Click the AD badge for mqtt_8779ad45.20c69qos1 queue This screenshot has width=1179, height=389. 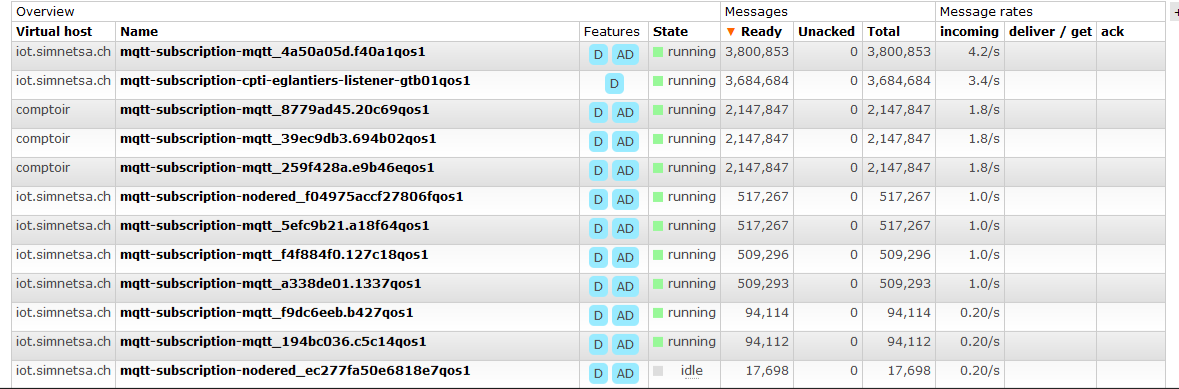[x=625, y=113]
